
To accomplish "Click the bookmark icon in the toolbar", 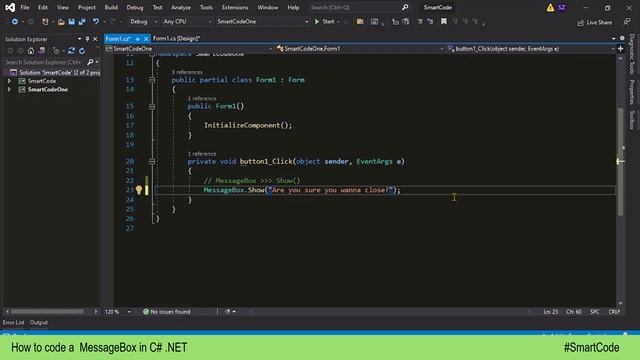I will (x=444, y=22).
